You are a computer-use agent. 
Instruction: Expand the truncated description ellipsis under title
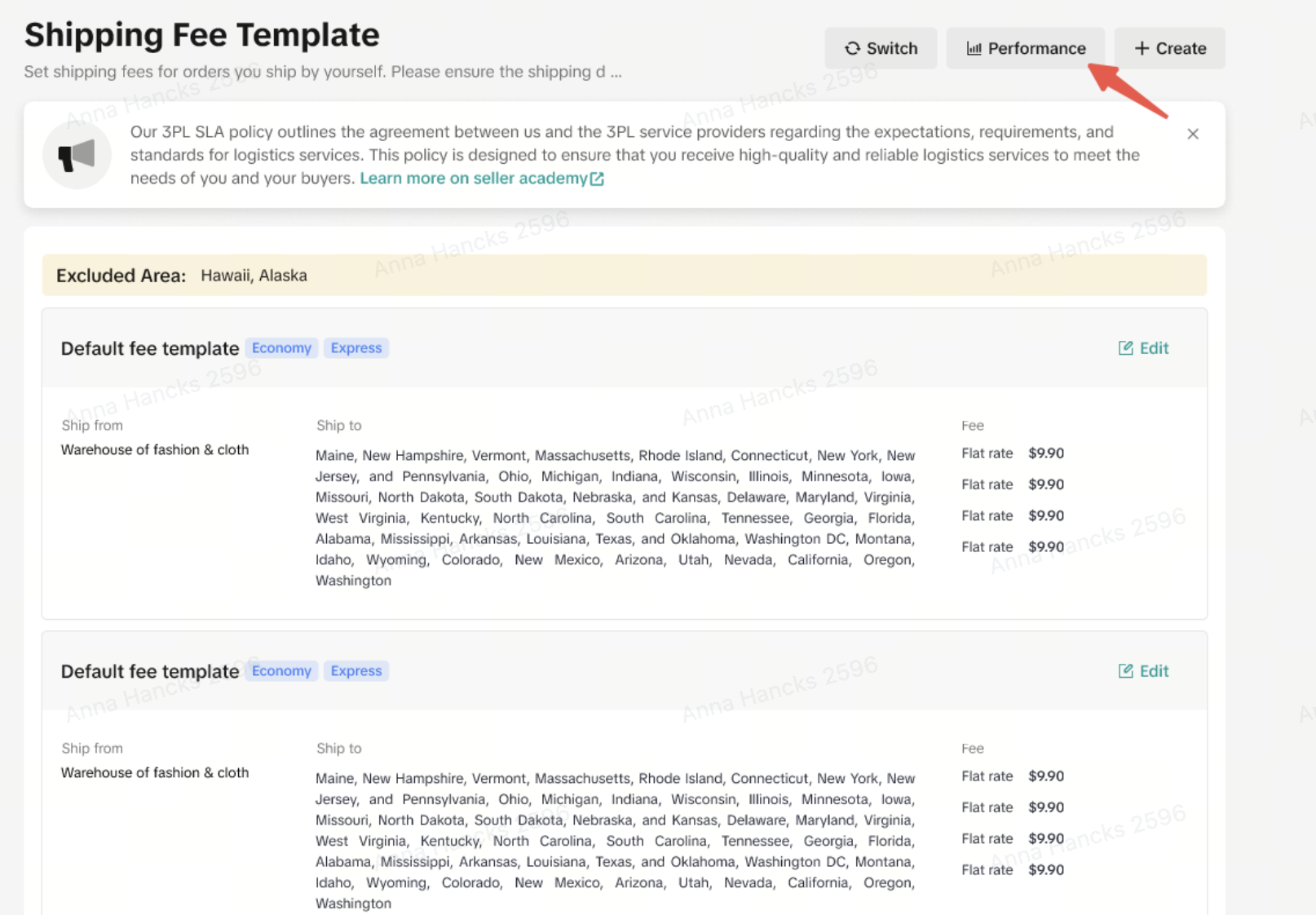coord(616,73)
